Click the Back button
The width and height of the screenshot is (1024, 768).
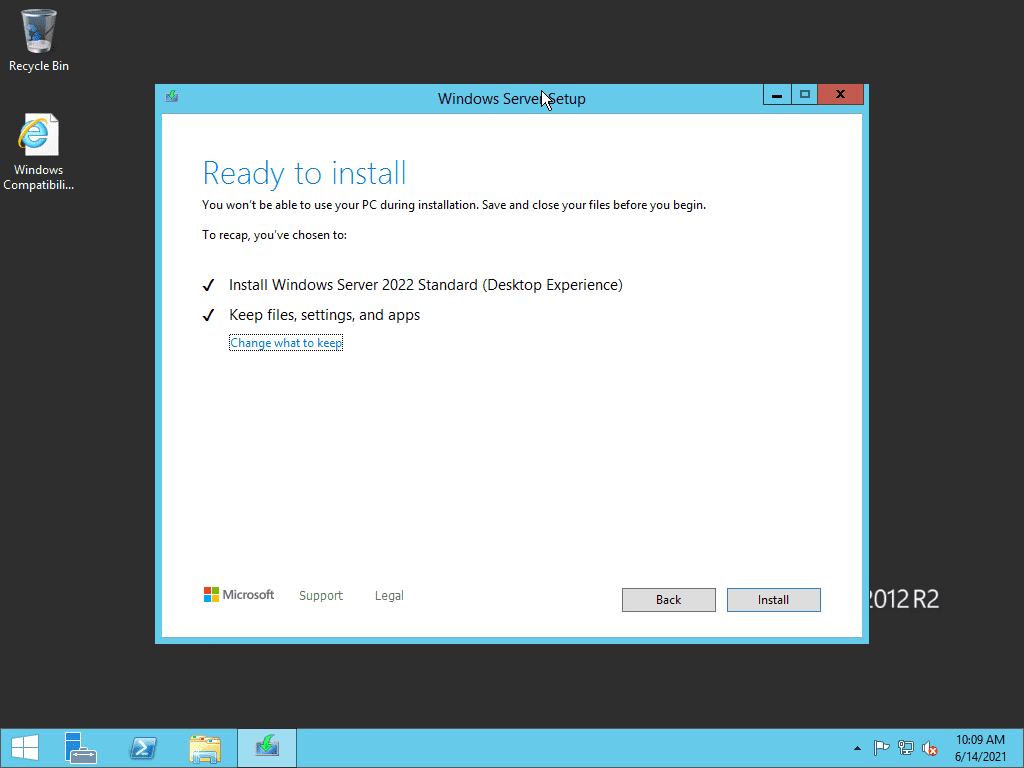tap(668, 600)
